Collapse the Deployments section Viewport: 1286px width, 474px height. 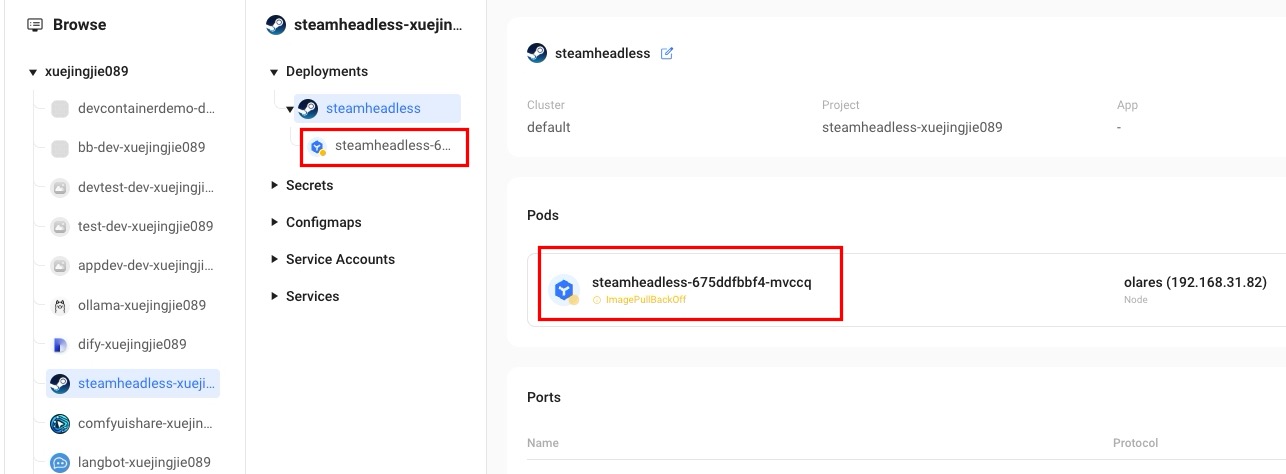point(274,72)
